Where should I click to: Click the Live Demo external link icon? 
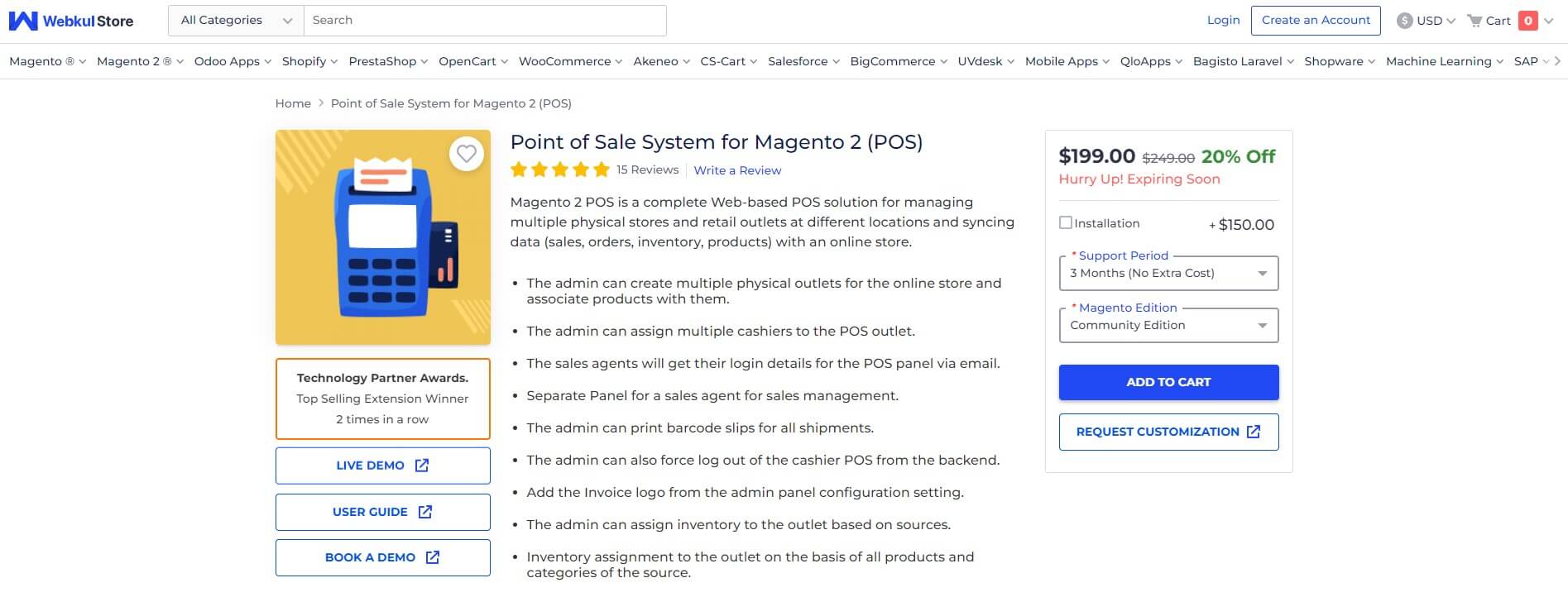[x=422, y=466]
